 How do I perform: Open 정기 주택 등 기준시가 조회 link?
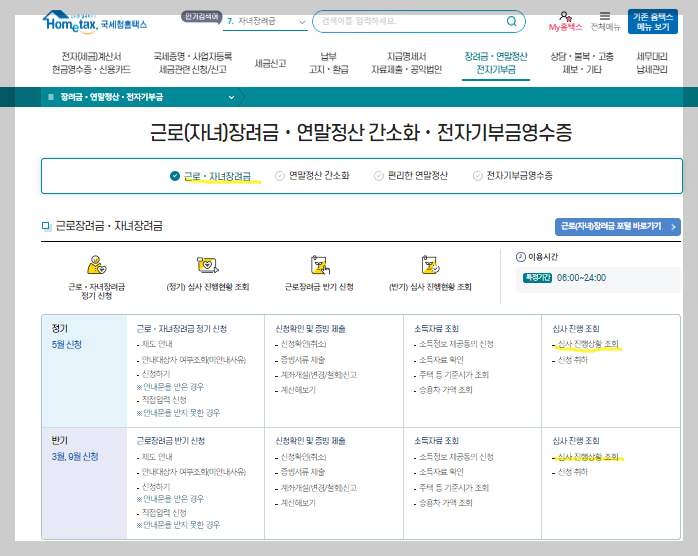(x=454, y=375)
